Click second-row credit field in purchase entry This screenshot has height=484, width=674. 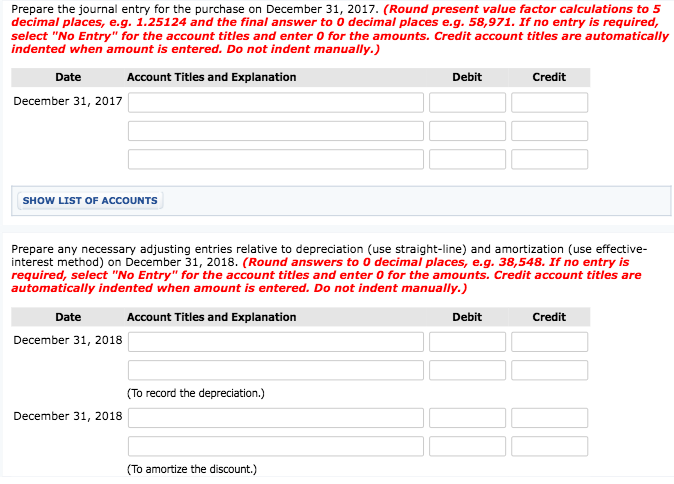click(549, 131)
